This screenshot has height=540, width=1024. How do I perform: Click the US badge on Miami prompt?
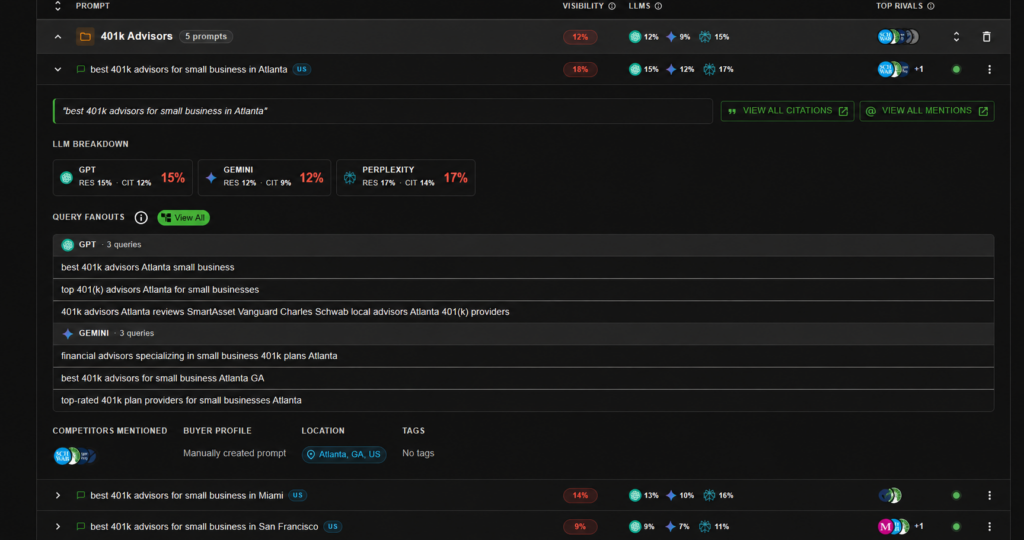click(x=297, y=496)
